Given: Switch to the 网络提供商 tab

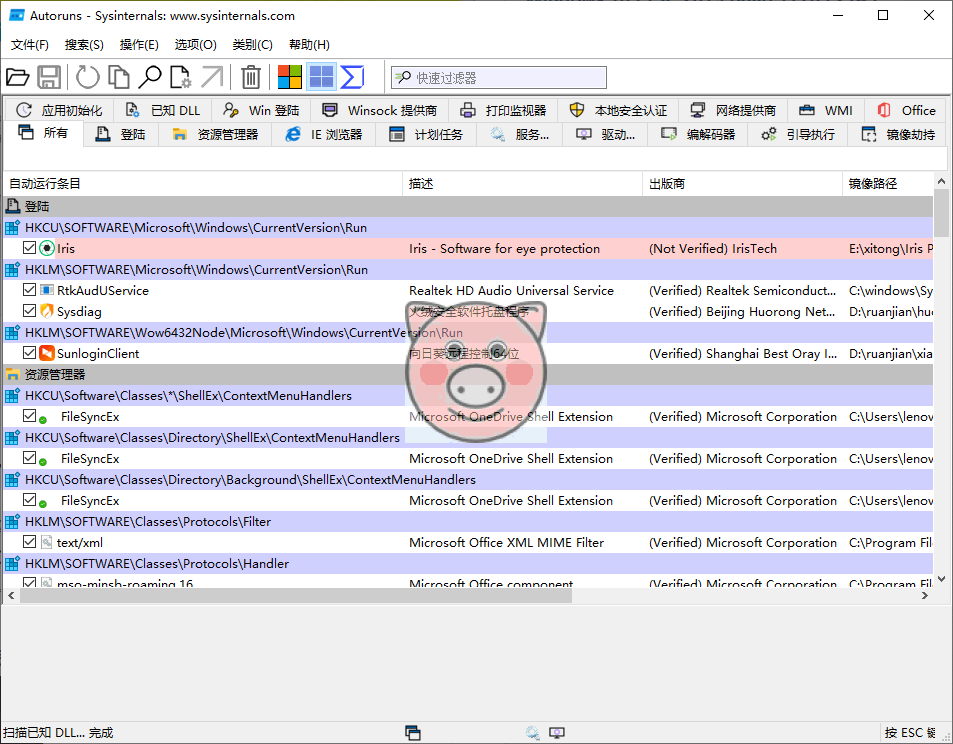Looking at the screenshot, I should pyautogui.click(x=733, y=110).
